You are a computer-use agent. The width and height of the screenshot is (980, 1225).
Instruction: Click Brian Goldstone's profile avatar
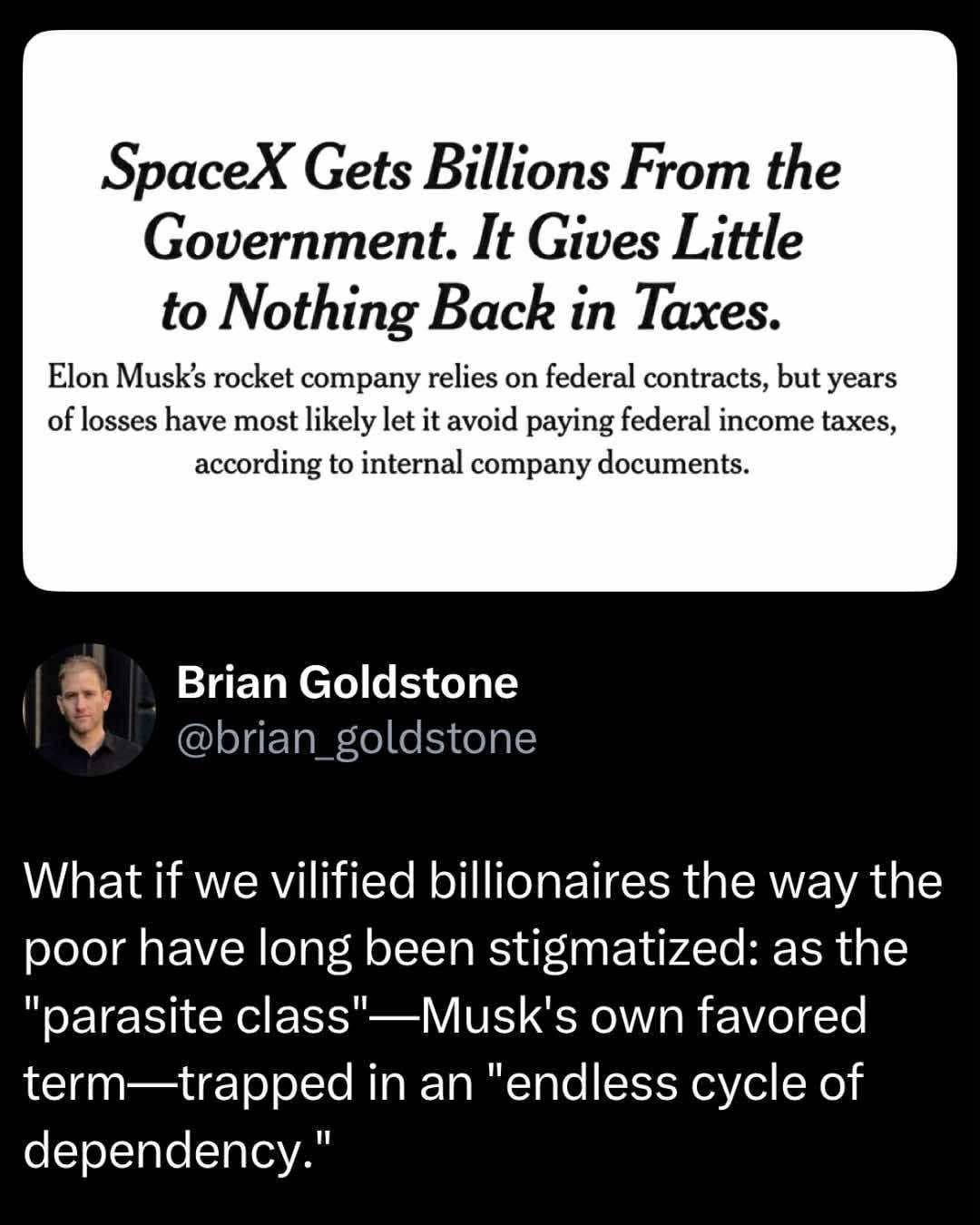click(x=89, y=710)
